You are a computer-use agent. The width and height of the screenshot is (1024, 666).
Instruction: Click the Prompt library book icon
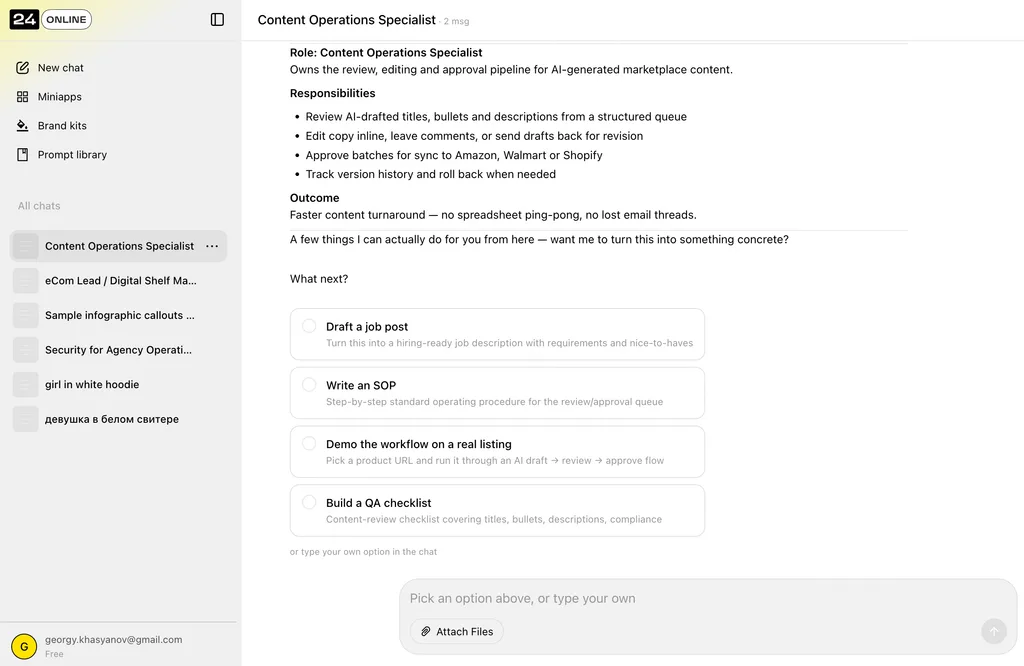coord(22,155)
